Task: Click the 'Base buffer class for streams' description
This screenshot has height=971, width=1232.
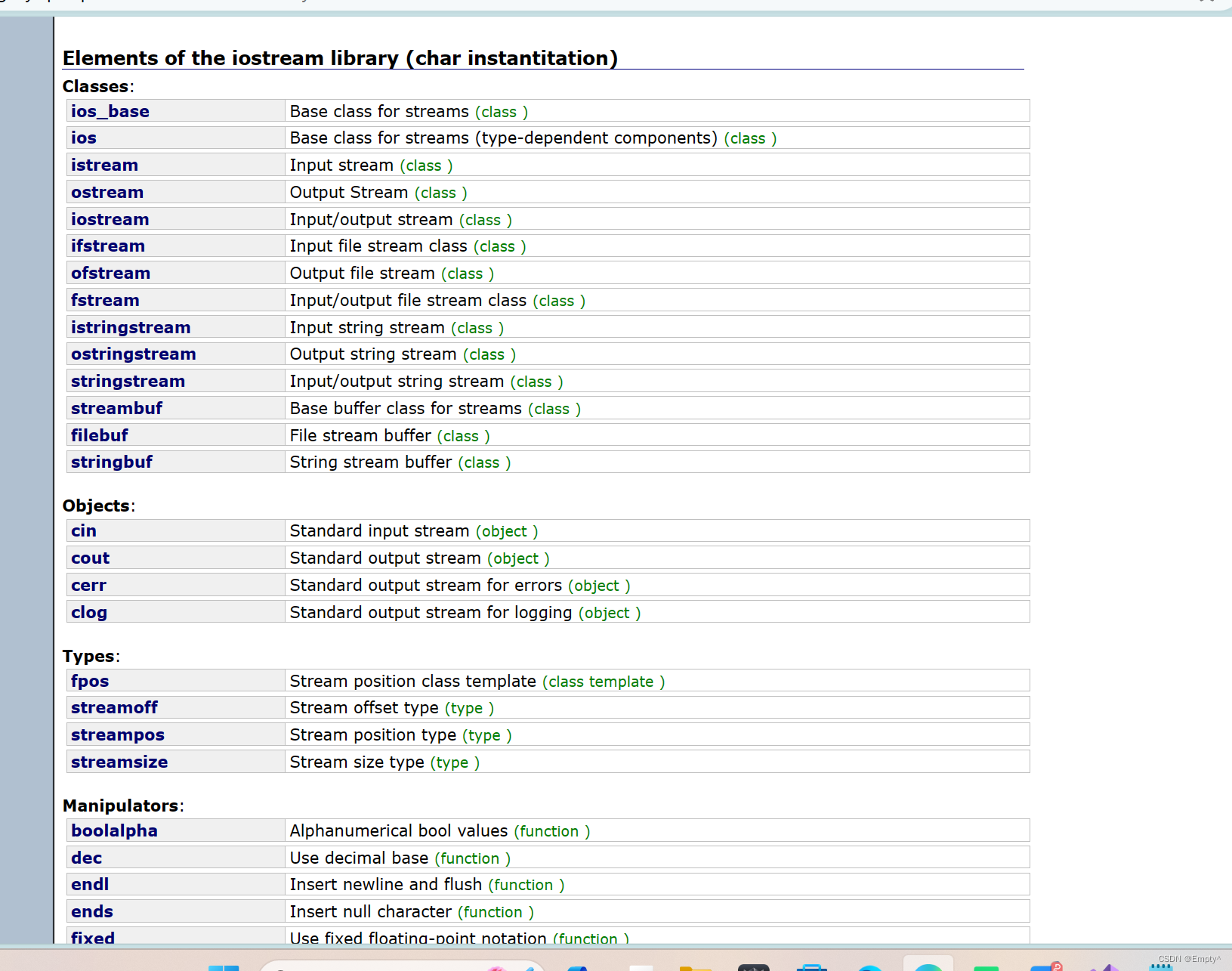Action: [406, 408]
